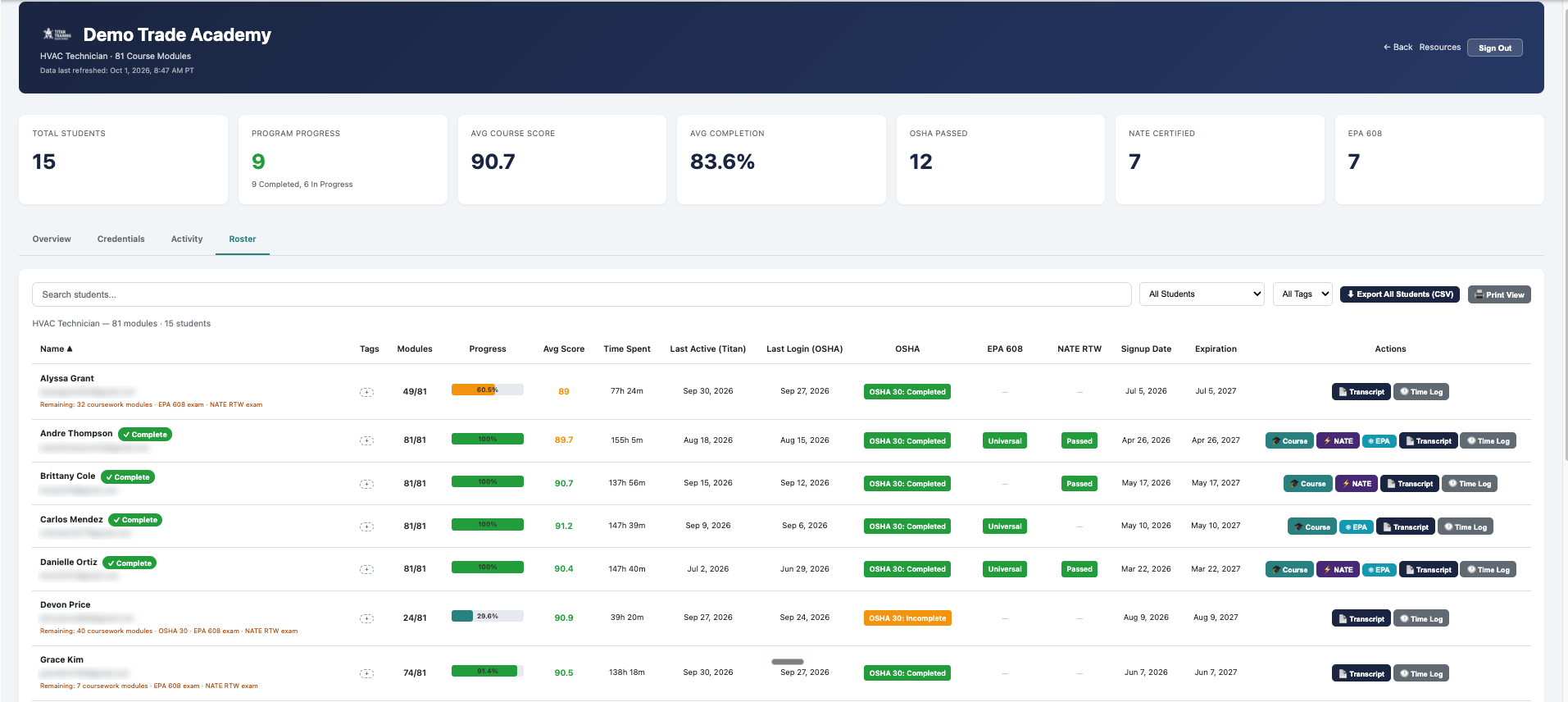View Andre Thompson's Course certificate

coord(1289,440)
